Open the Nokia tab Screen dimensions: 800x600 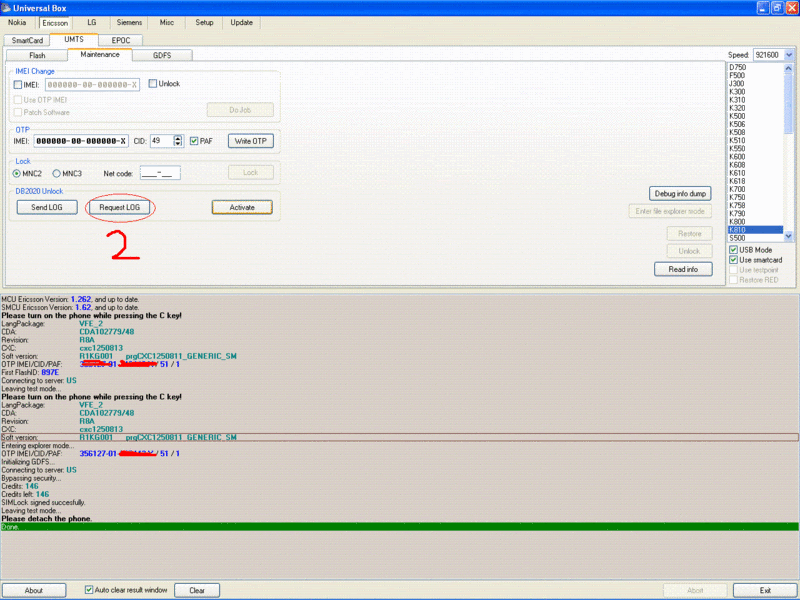[17, 22]
